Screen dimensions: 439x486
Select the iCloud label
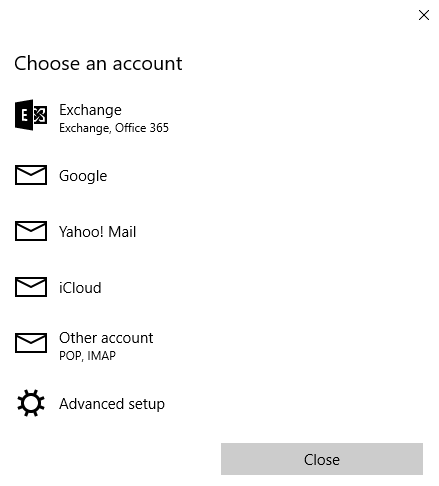[80, 288]
